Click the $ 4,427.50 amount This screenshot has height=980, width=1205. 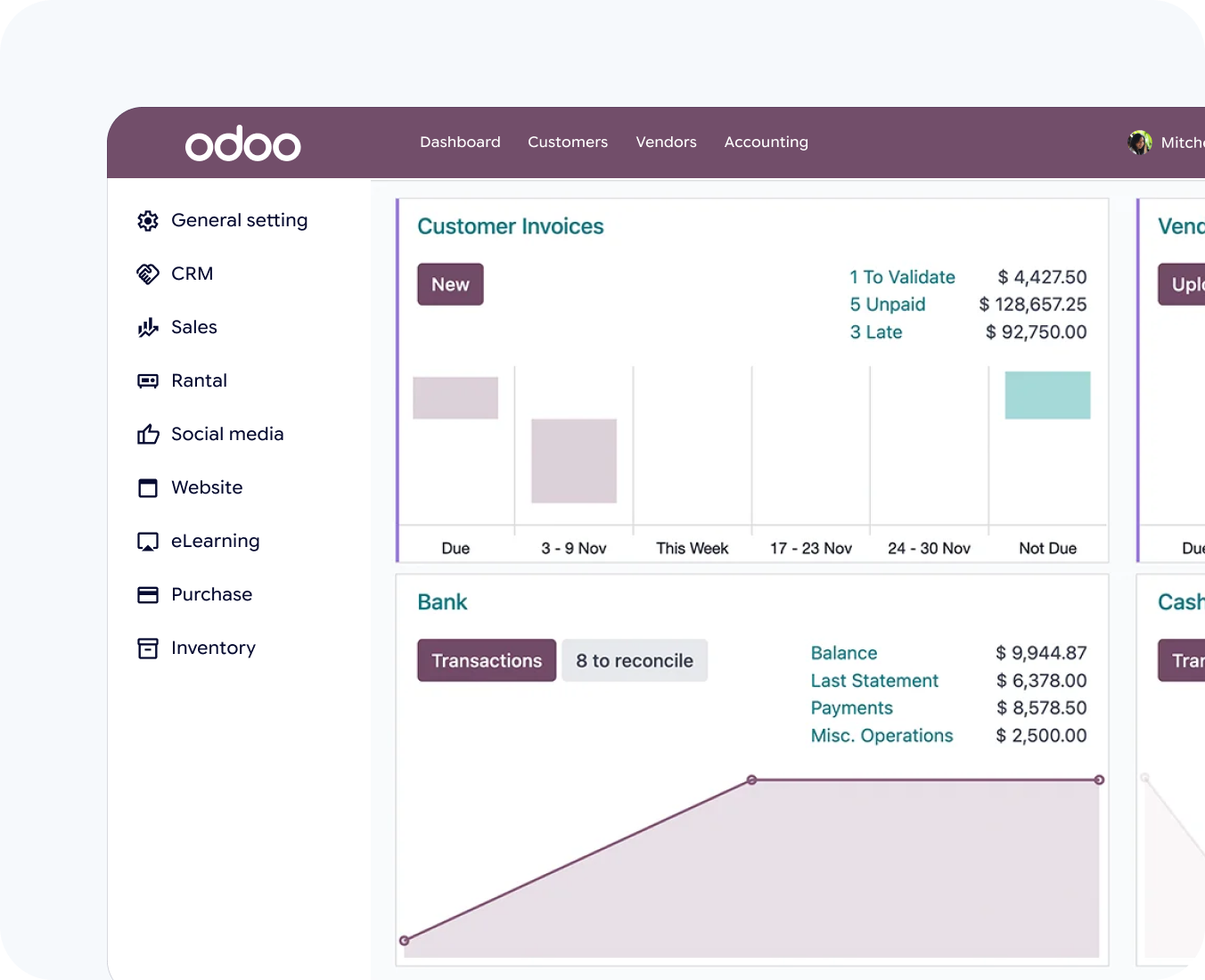[x=1042, y=277]
